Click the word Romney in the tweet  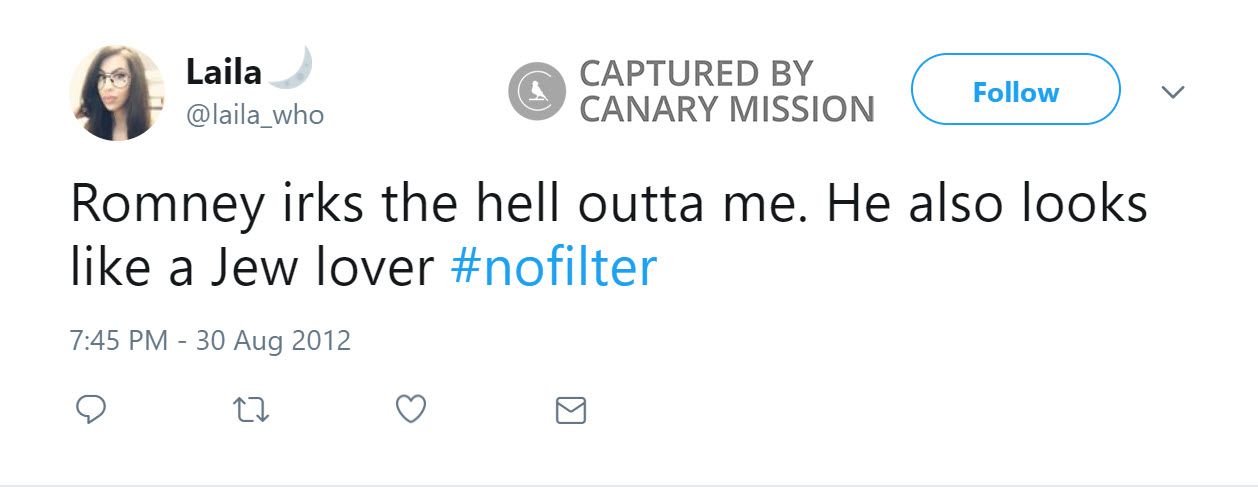click(x=167, y=205)
